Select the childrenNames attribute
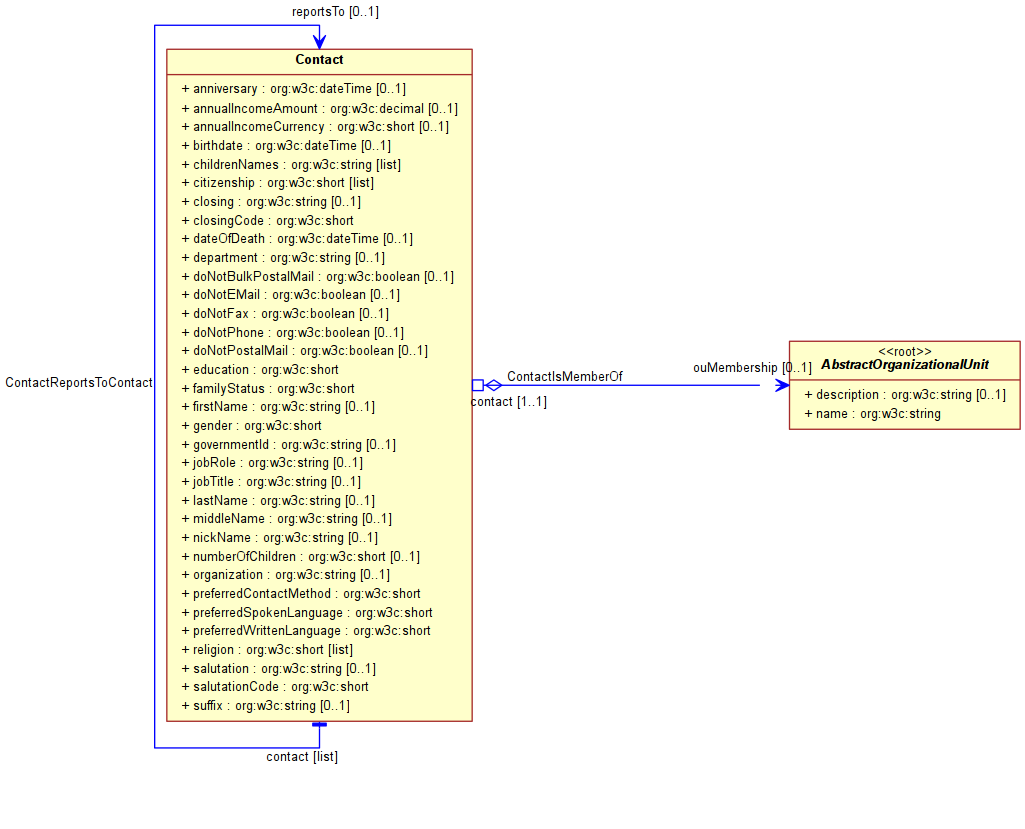1025x829 pixels. coord(292,165)
